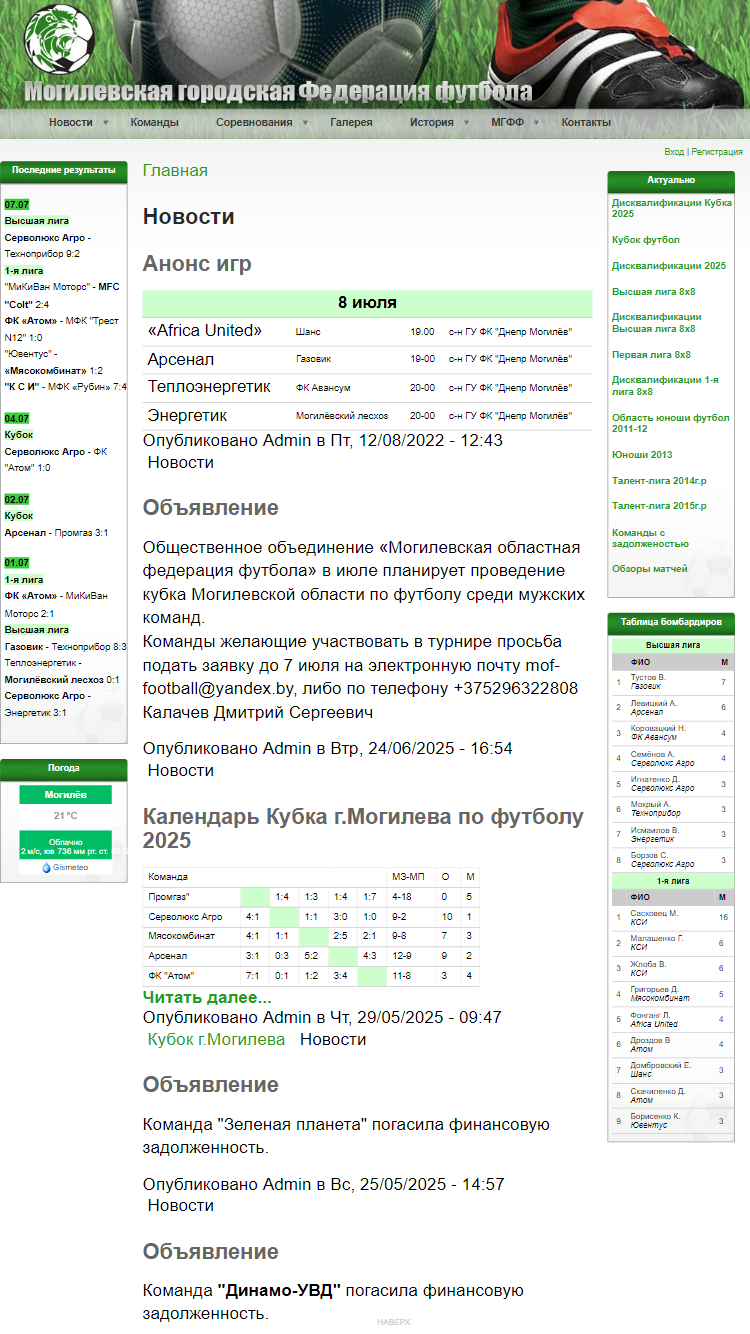Viewport: 750px width, 1334px height.
Task: Go to Главная breadcrumb link
Action: 175,170
